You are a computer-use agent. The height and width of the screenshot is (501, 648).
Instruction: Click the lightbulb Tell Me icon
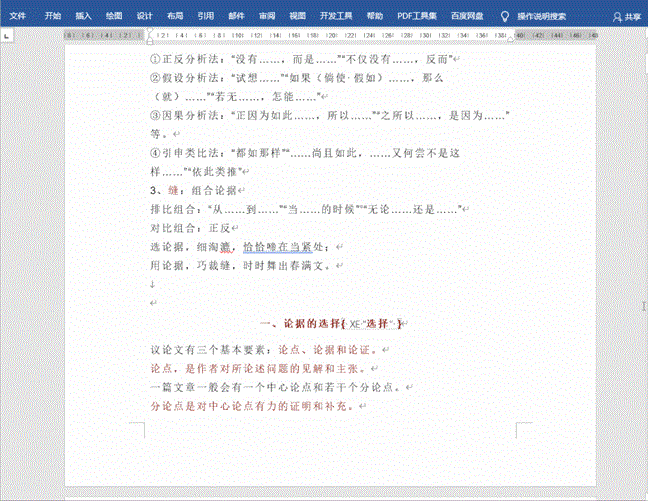point(504,16)
